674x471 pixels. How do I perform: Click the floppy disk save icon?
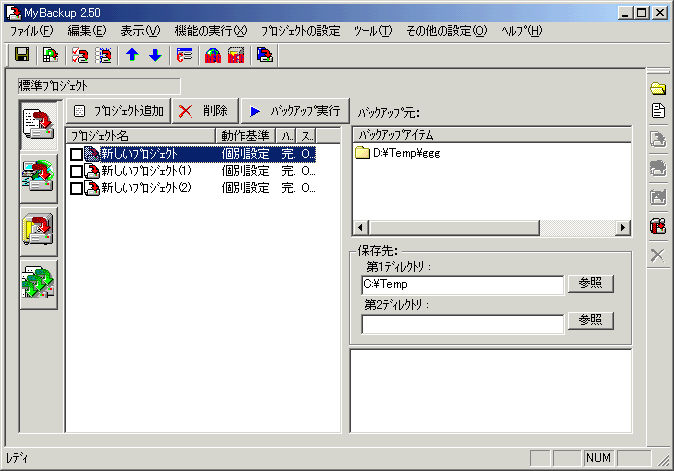[x=21, y=55]
